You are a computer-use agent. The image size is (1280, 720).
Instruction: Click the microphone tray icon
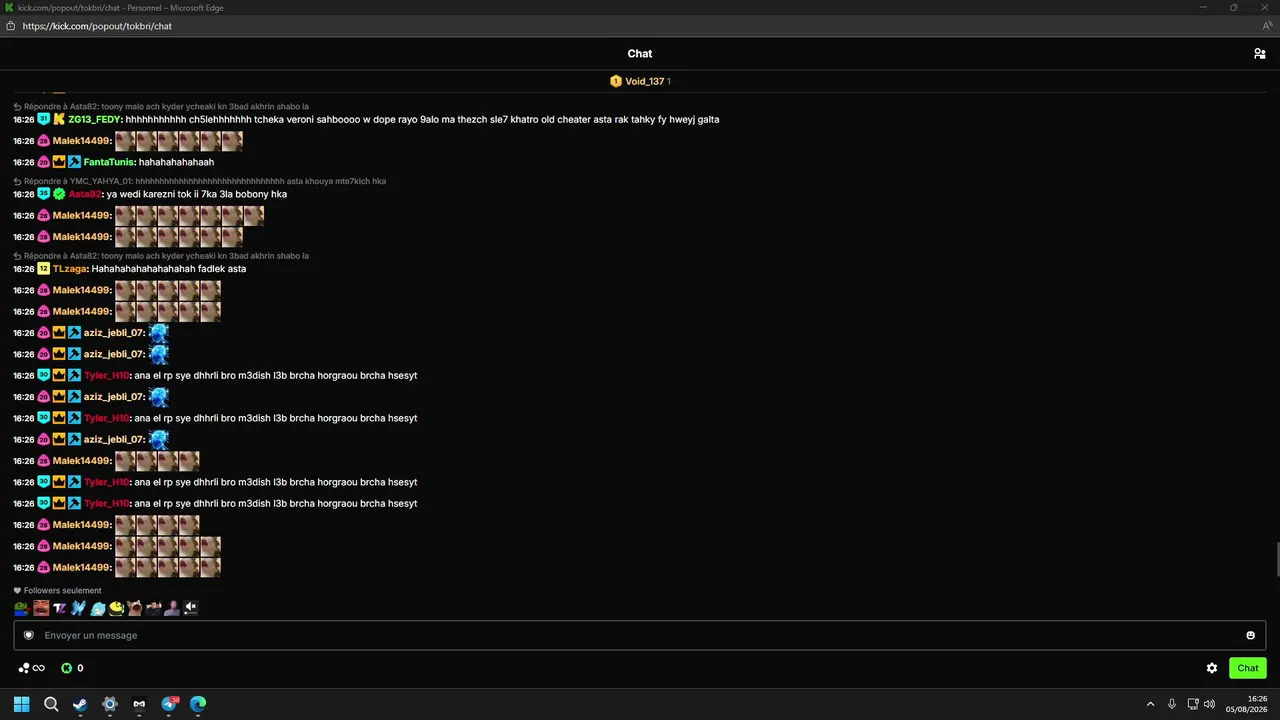point(1171,704)
